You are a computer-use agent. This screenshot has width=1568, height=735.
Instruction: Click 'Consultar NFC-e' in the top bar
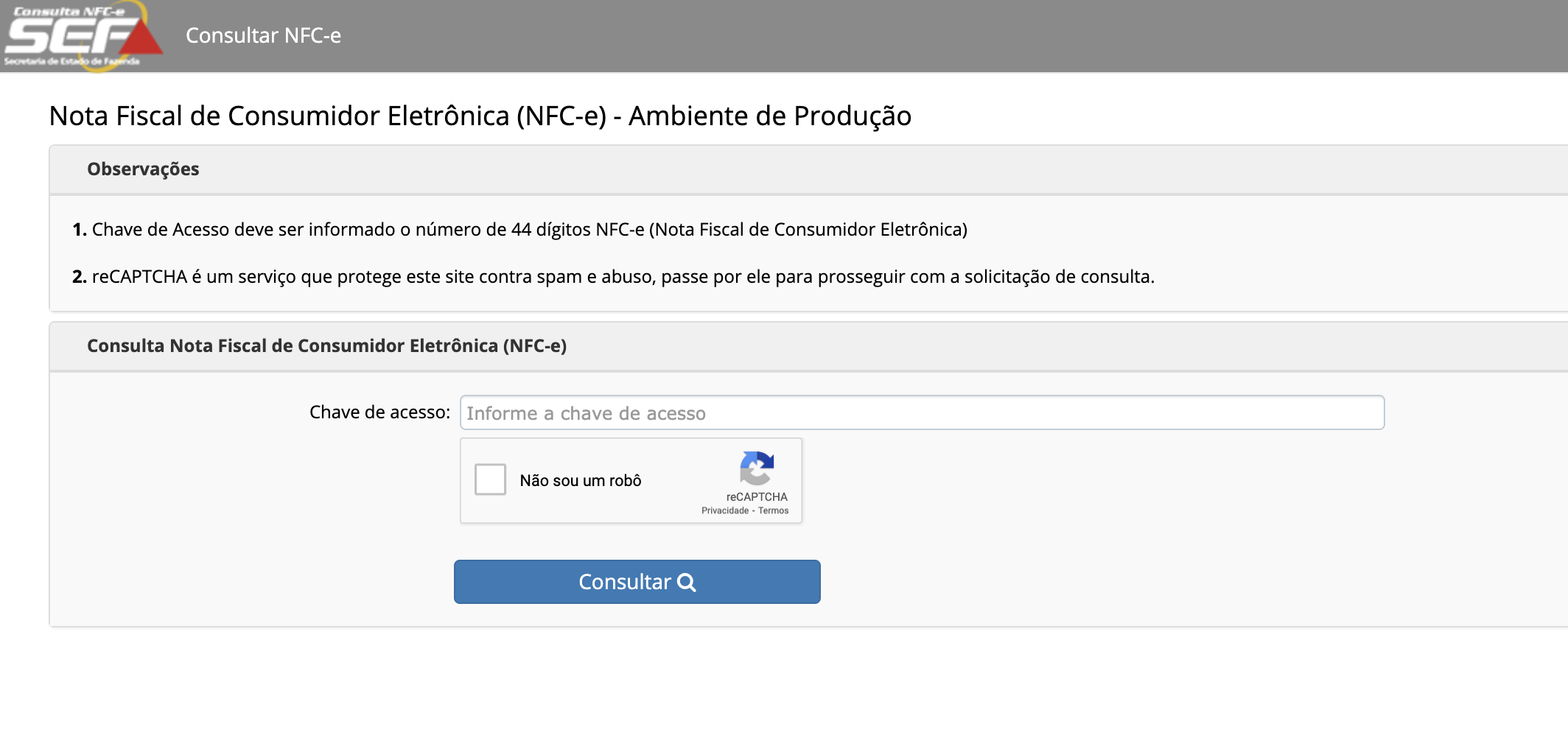tap(263, 35)
